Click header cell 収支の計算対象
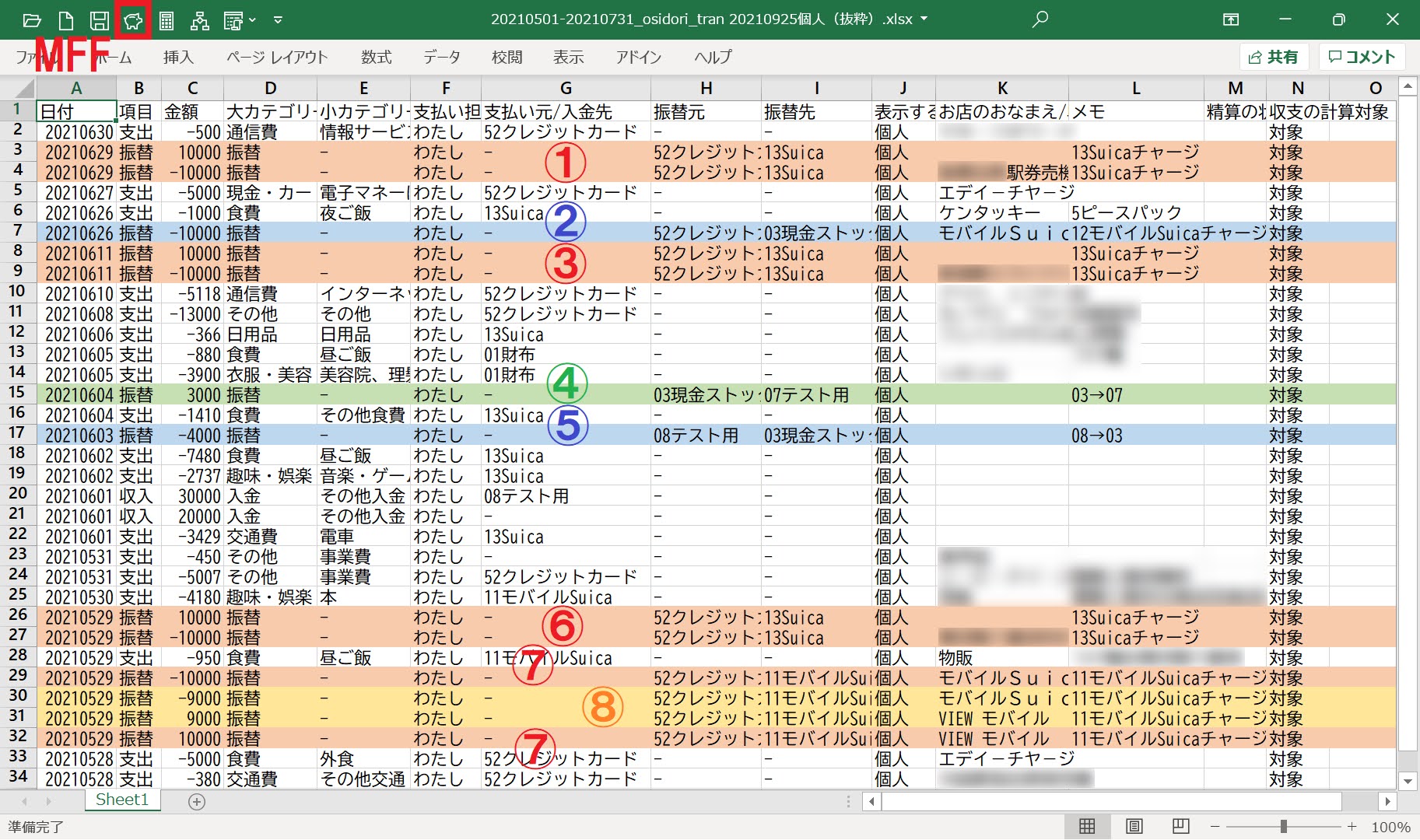1420x840 pixels. (1329, 112)
